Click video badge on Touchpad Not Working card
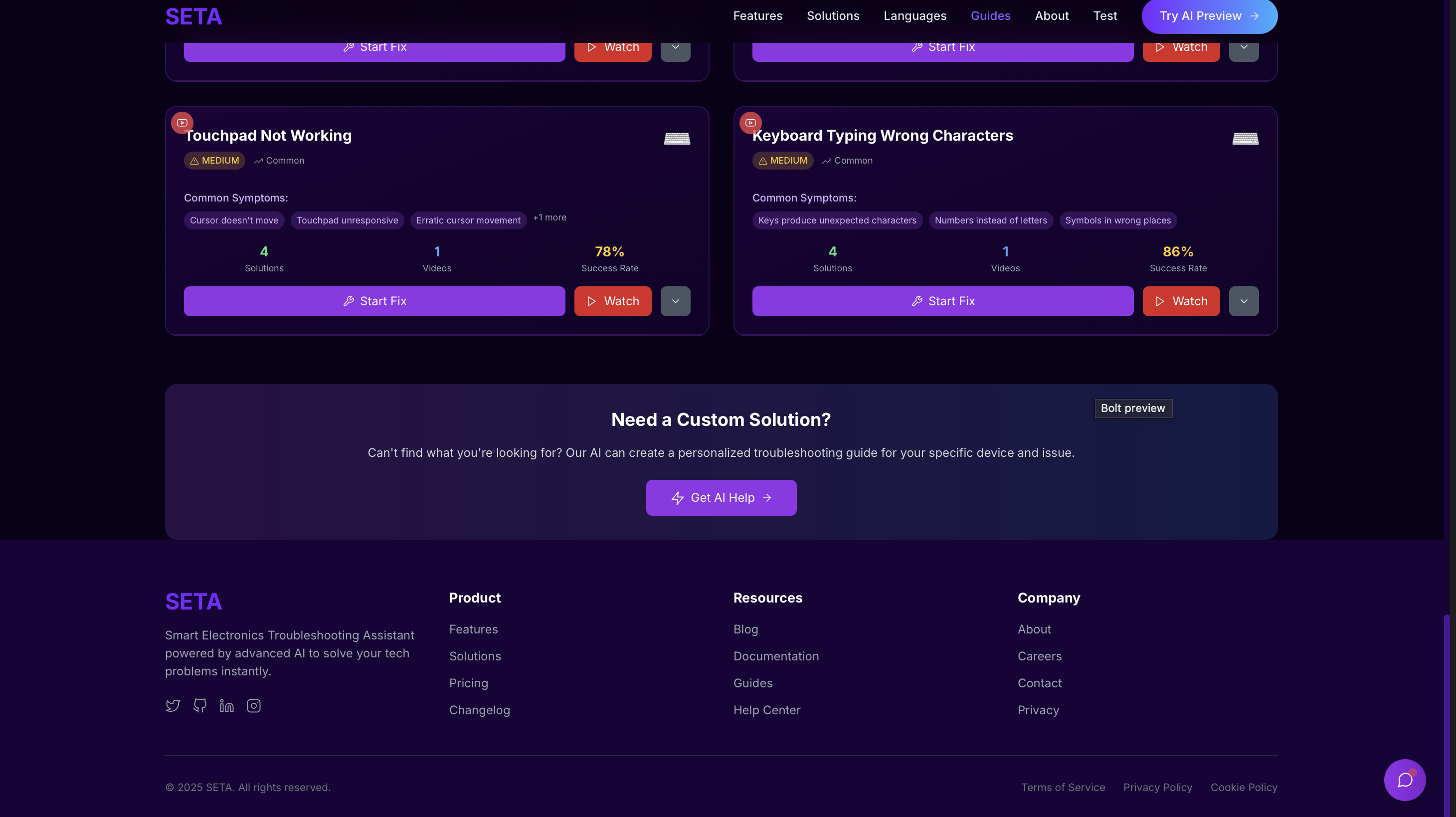Image resolution: width=1456 pixels, height=817 pixels. click(182, 123)
